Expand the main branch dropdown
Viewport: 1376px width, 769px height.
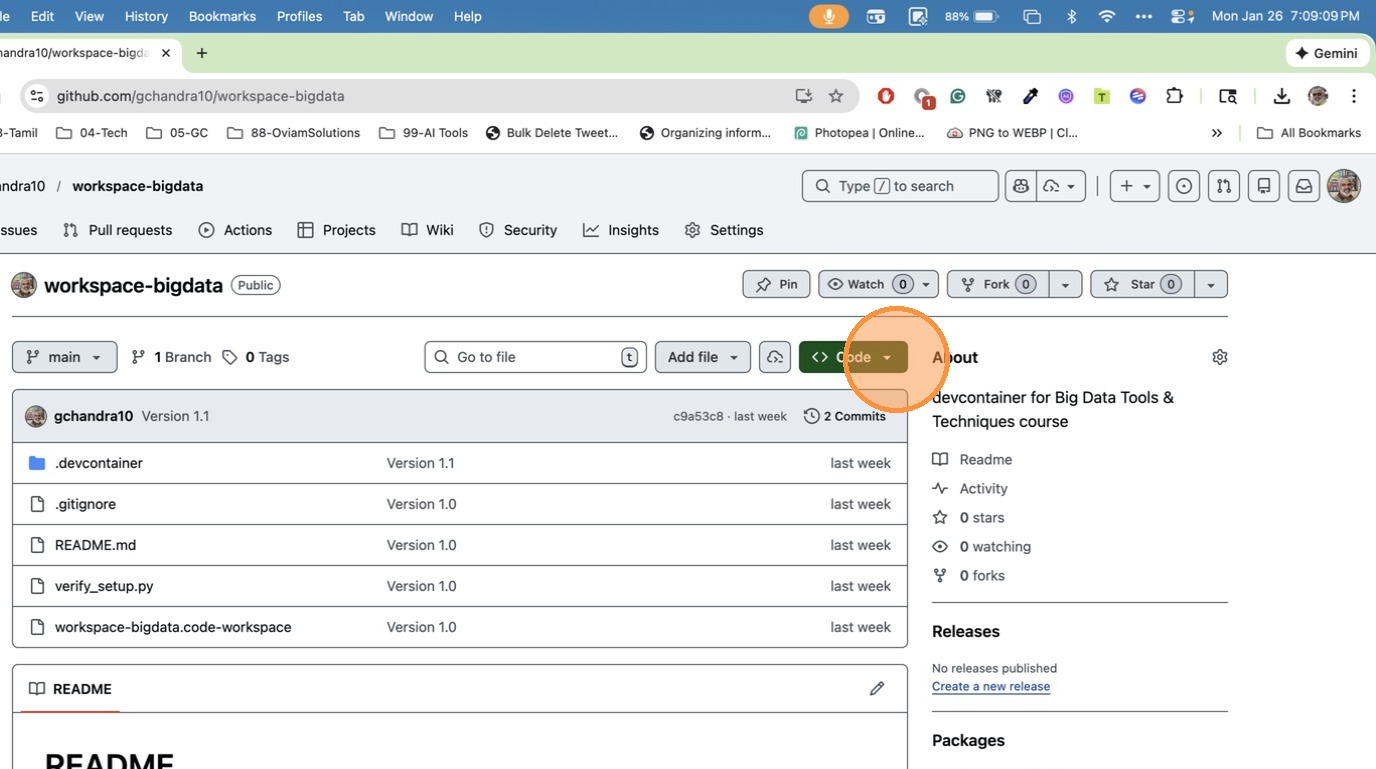click(x=64, y=357)
